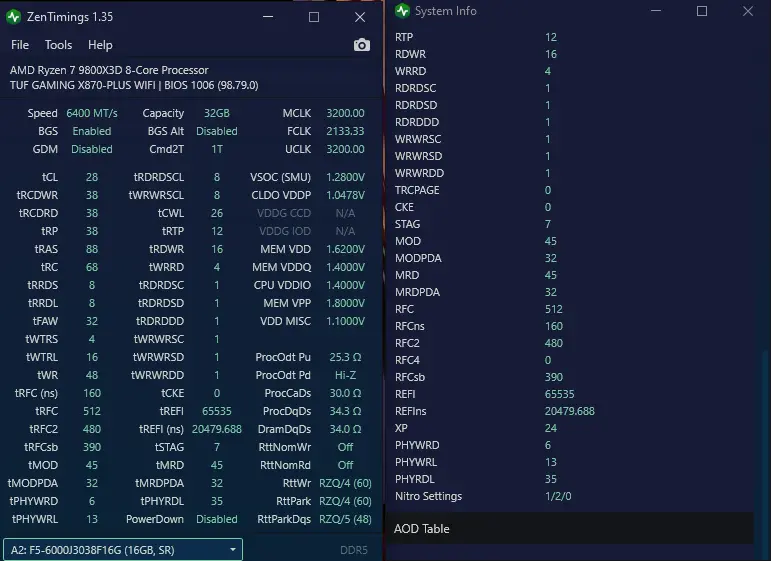
Task: Click the RFCns value 160 in System Info
Action: (554, 326)
